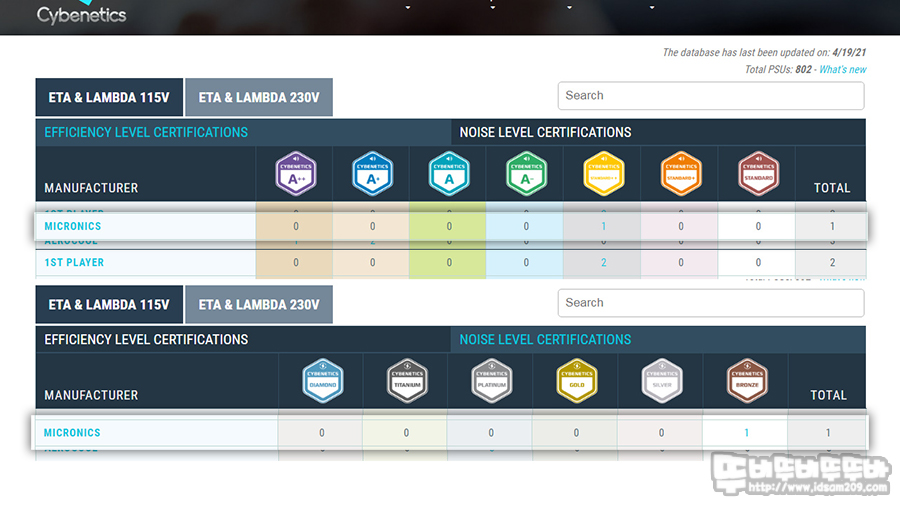Click the orange Standard+ noise badge
Viewport: 900px width, 506px height.
tap(681, 173)
